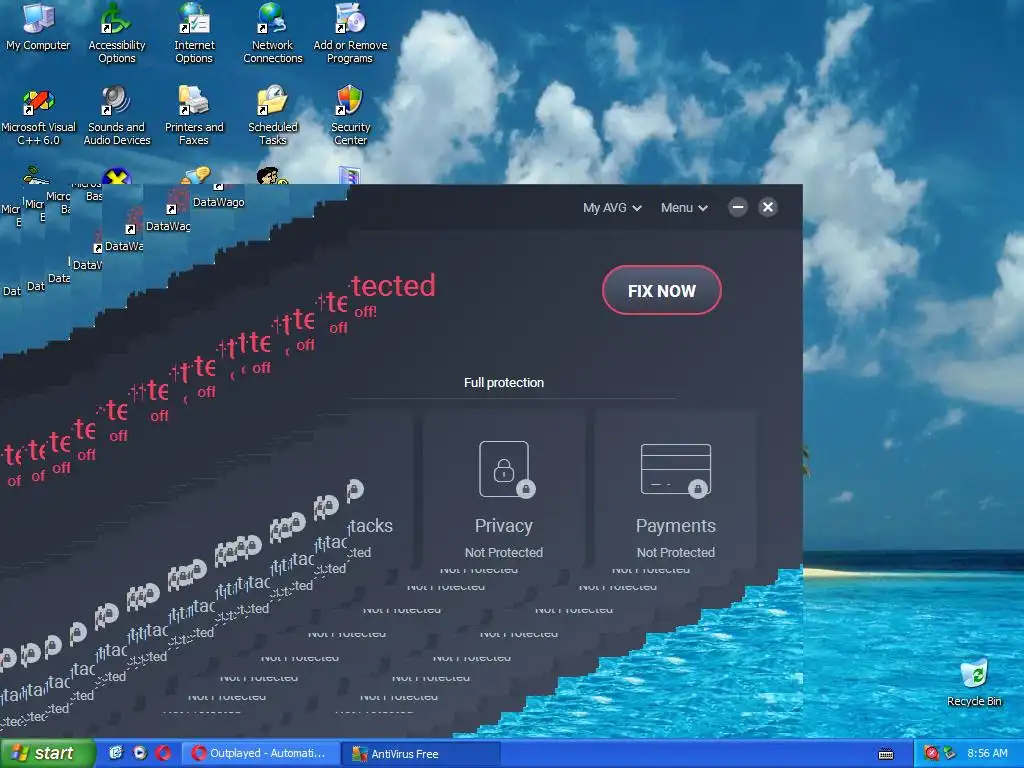Viewport: 1024px width, 768px height.
Task: Click the Privacy lock icon
Action: click(505, 470)
